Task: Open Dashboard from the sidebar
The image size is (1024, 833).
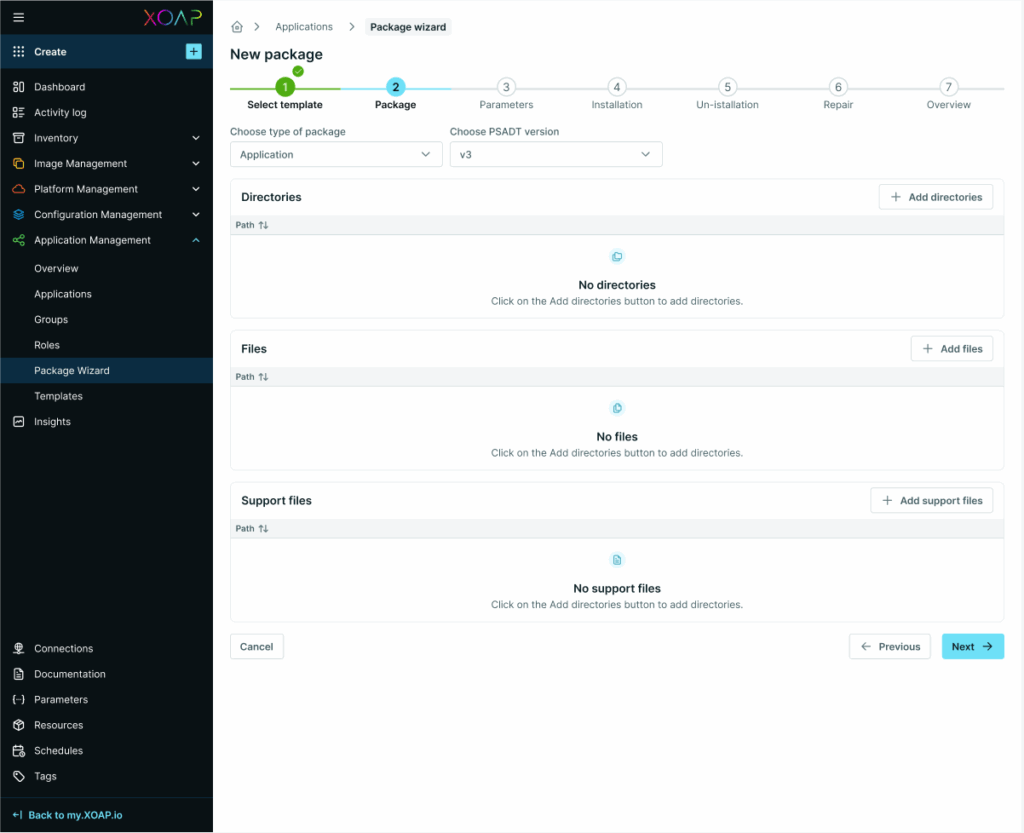Action: point(59,87)
